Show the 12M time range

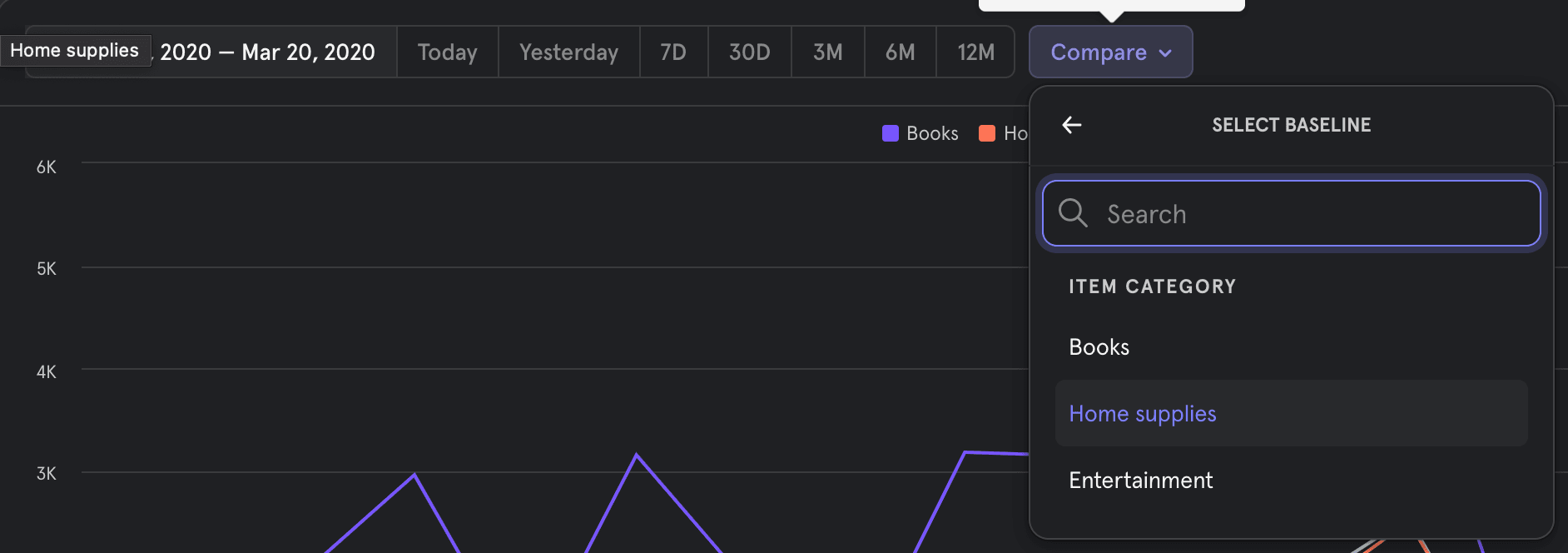pyautogui.click(x=975, y=52)
